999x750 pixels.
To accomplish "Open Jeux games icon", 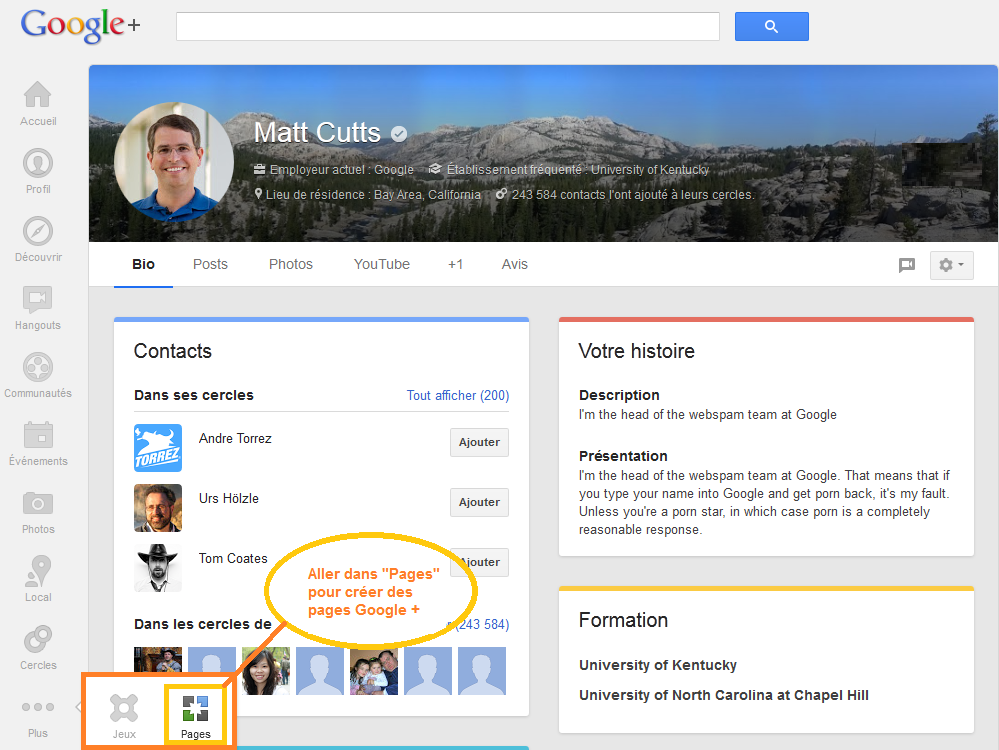I will click(124, 711).
